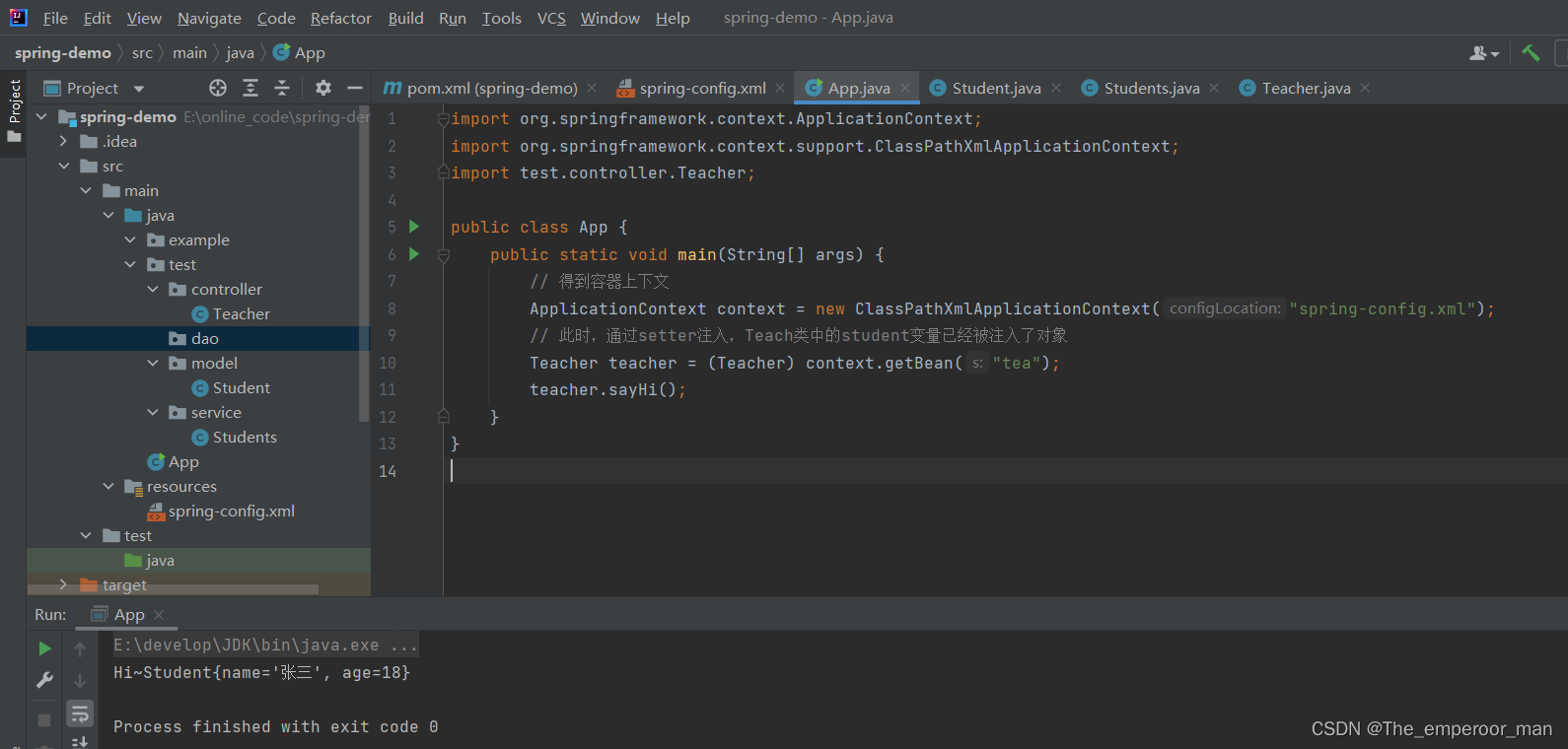This screenshot has height=749, width=1568.
Task: Open the Tools menu
Action: pyautogui.click(x=501, y=18)
